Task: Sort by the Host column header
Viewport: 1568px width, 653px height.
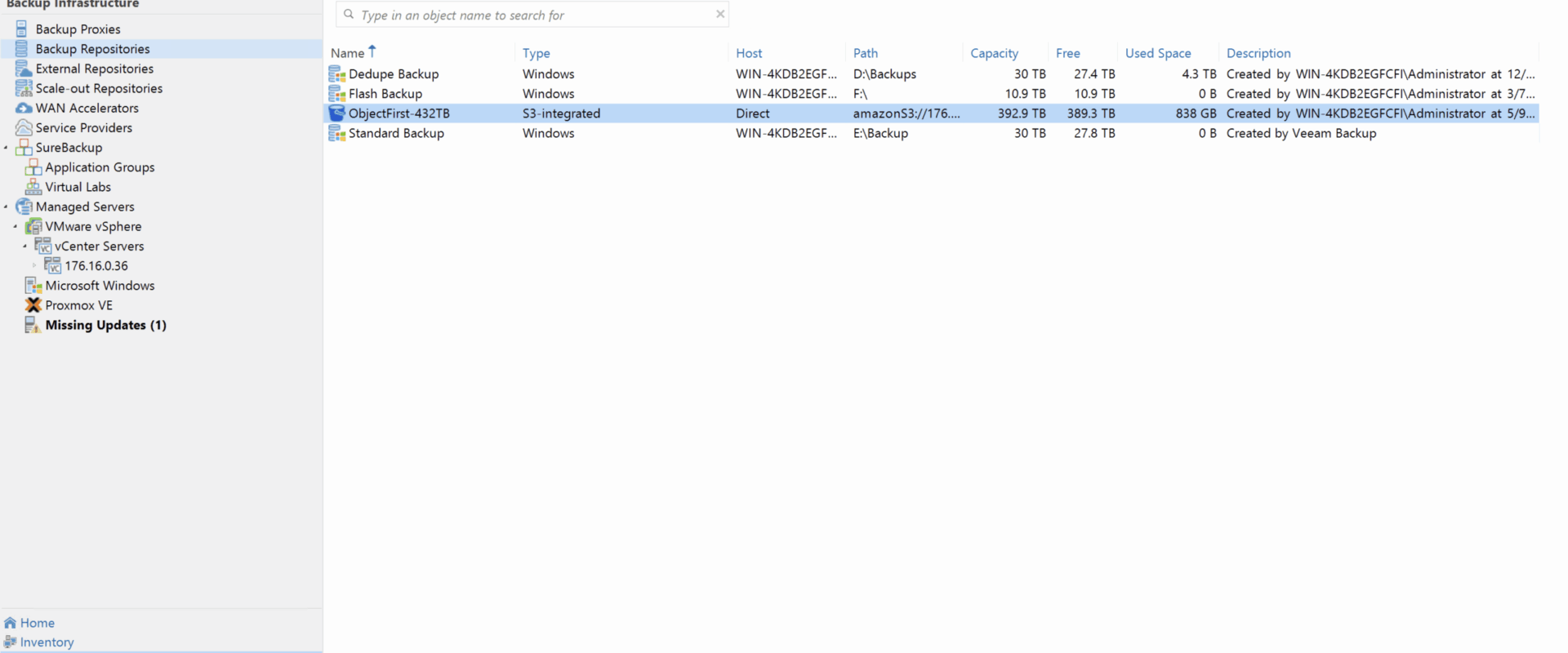Action: click(x=749, y=53)
